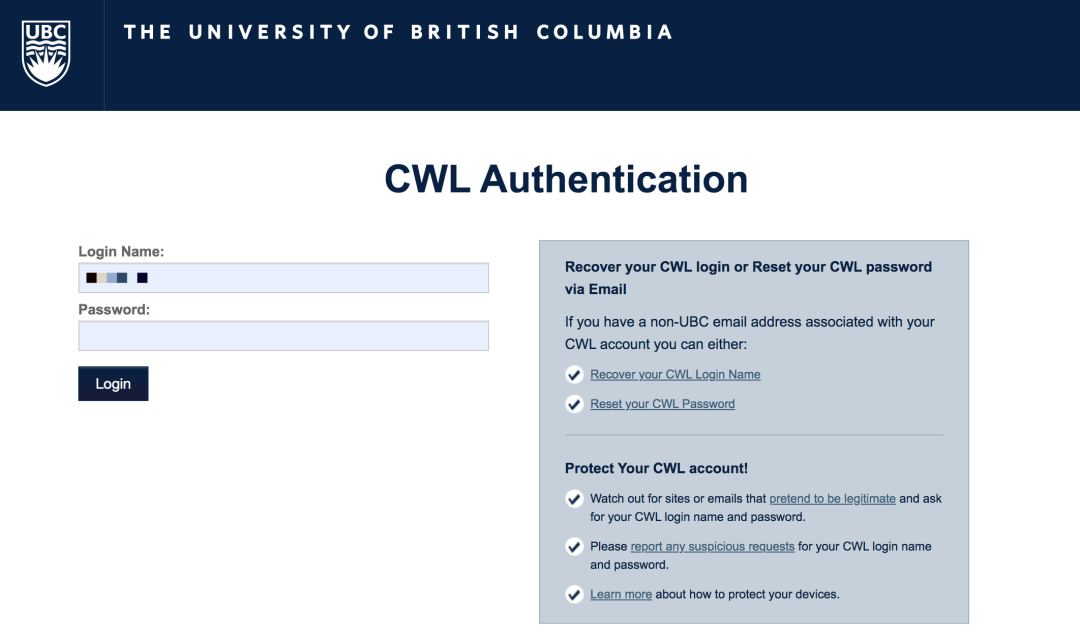The image size is (1080, 635).
Task: Click the CWL Authentication page heading
Action: (x=566, y=179)
